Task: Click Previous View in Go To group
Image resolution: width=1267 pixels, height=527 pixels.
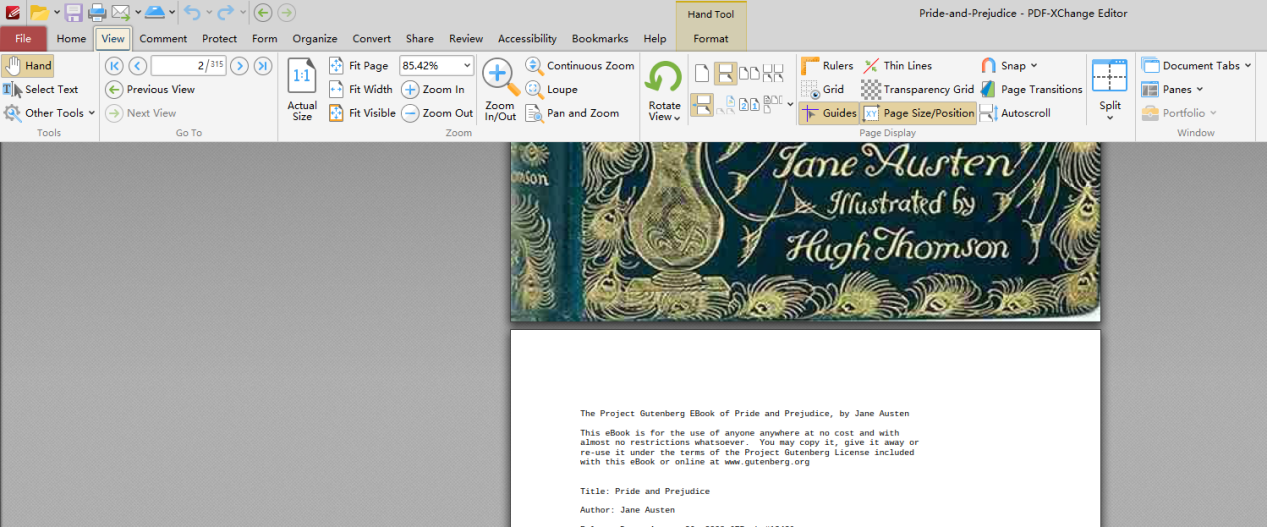Action: 150,89
